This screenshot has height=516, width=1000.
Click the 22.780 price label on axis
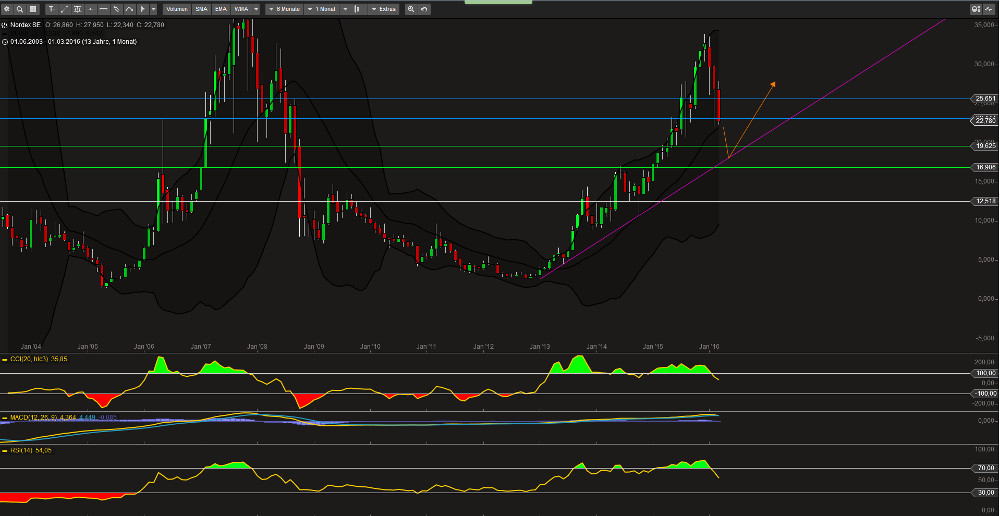point(984,119)
